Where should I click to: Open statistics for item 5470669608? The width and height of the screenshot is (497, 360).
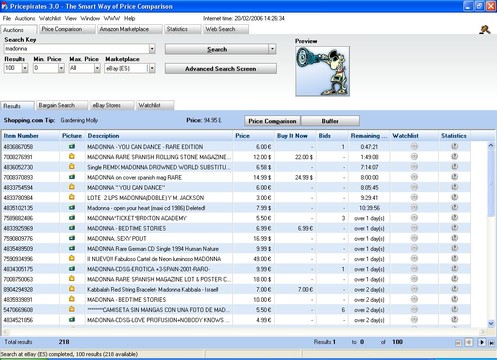coord(454,309)
